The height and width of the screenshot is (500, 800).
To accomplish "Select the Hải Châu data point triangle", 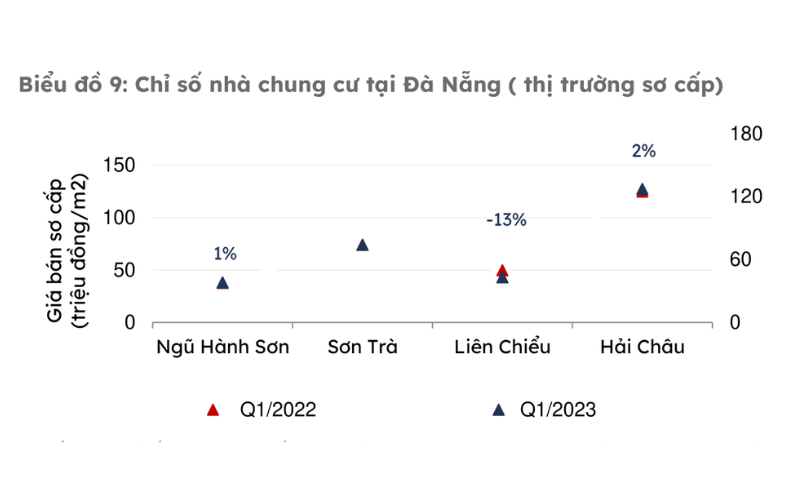I will (642, 190).
